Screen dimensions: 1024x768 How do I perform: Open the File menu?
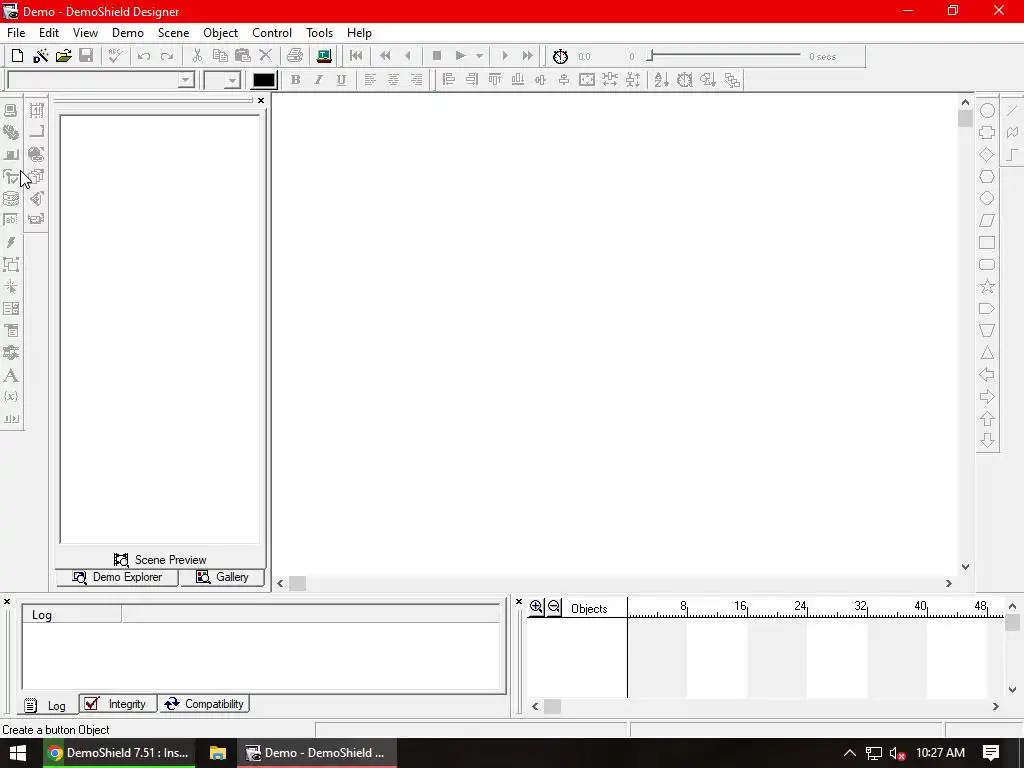pos(16,33)
